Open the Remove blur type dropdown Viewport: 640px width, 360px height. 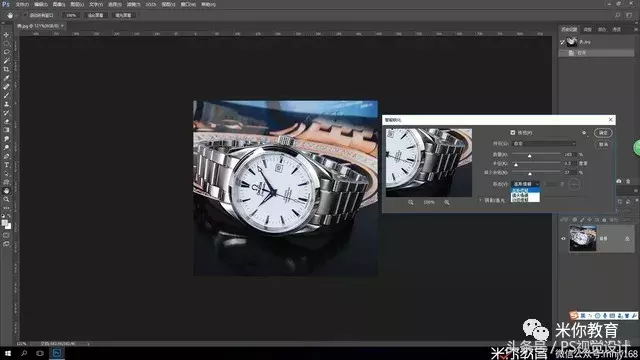coord(525,184)
